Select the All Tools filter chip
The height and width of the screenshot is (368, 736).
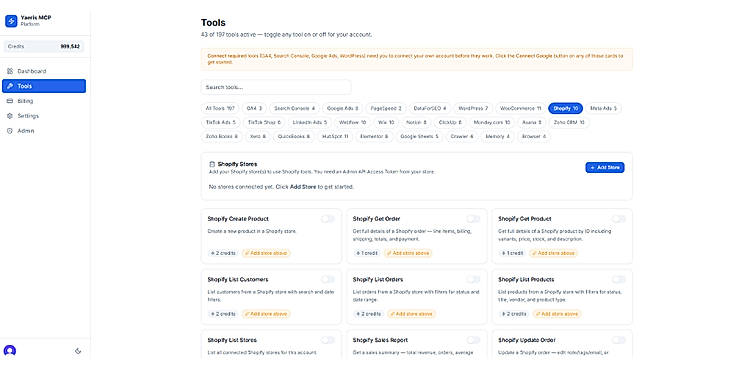pos(220,108)
